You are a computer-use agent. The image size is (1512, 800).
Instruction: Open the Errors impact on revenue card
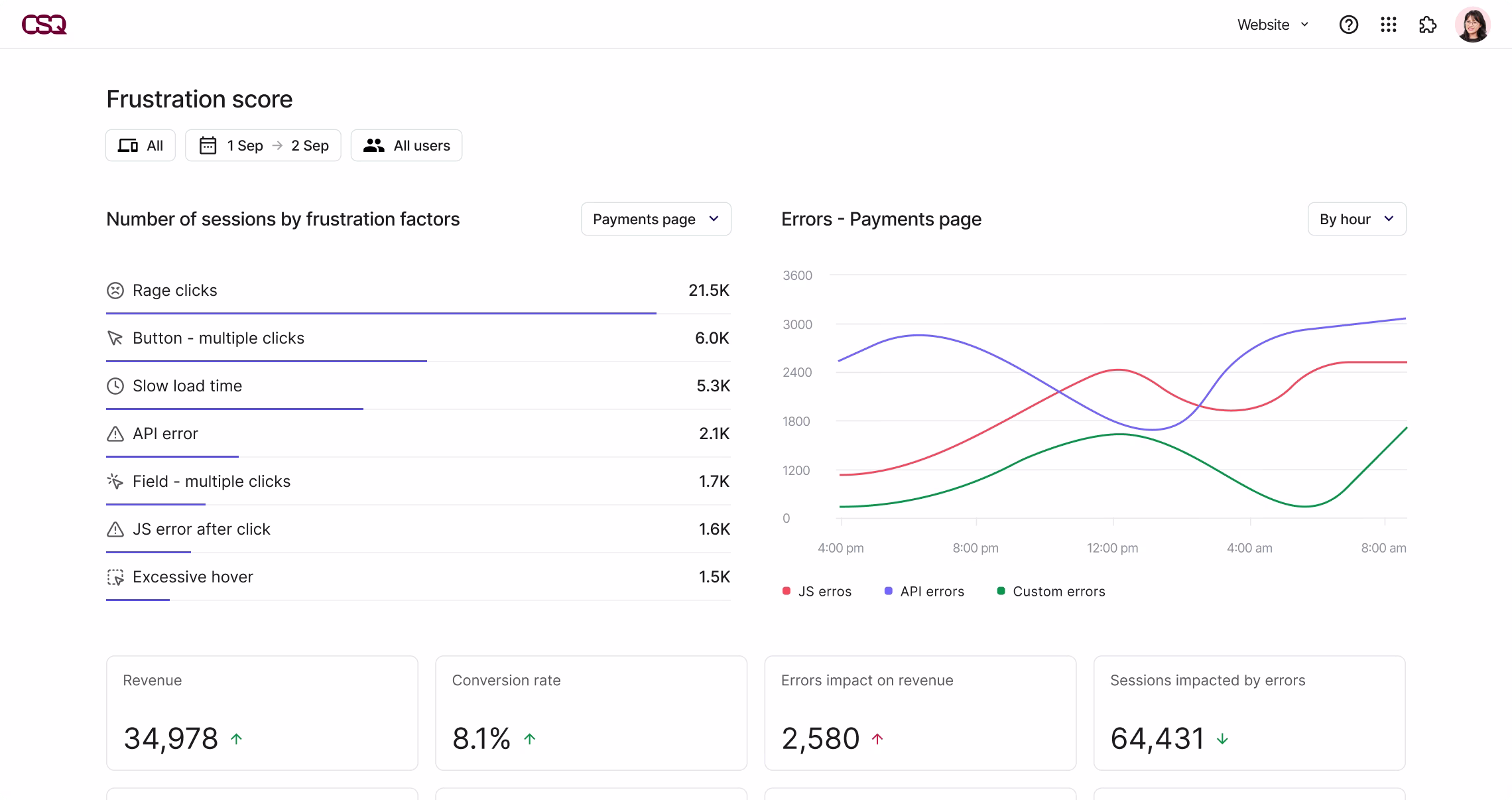920,713
